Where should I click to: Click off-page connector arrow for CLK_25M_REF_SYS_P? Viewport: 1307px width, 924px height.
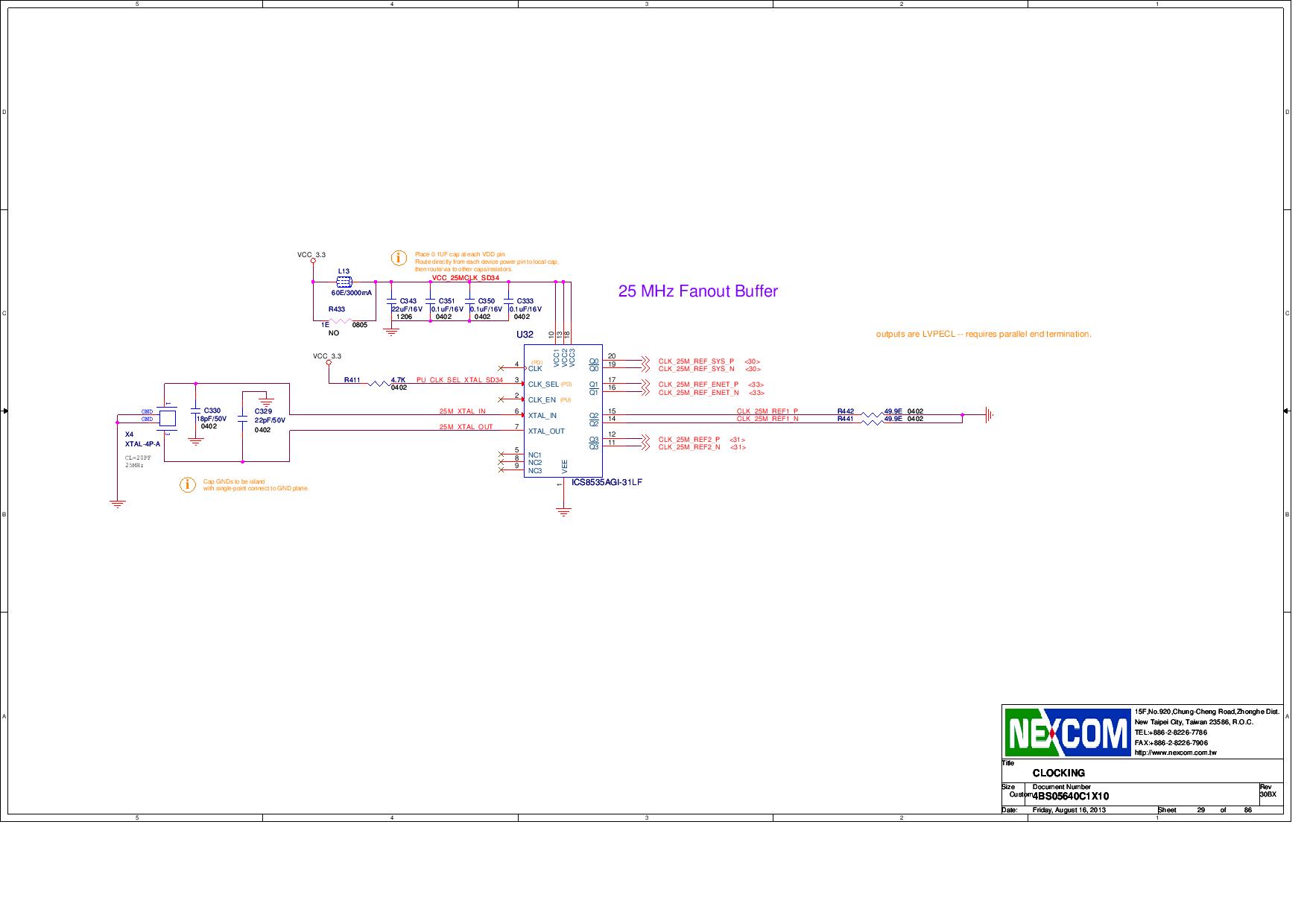(x=645, y=359)
